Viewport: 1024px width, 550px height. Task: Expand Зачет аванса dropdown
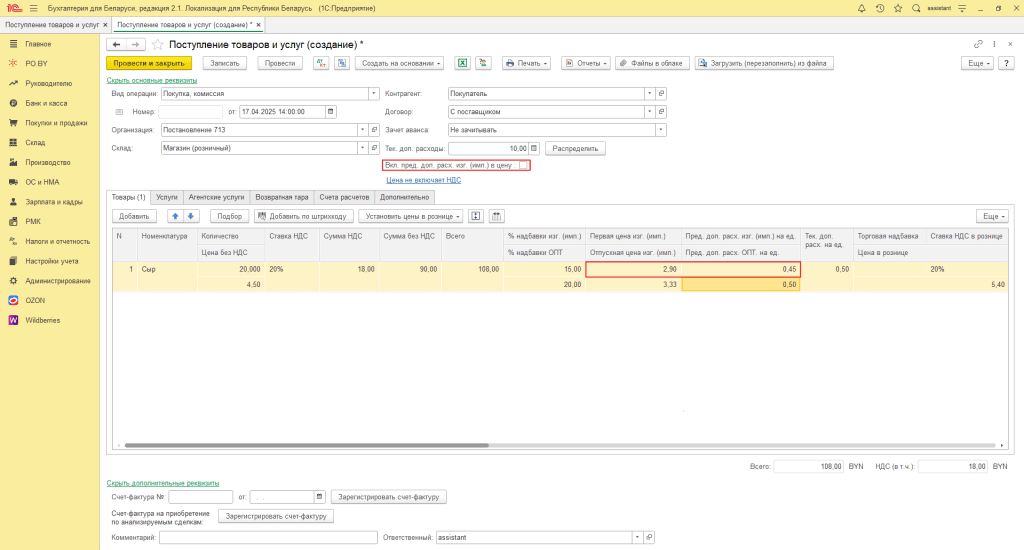(x=661, y=130)
